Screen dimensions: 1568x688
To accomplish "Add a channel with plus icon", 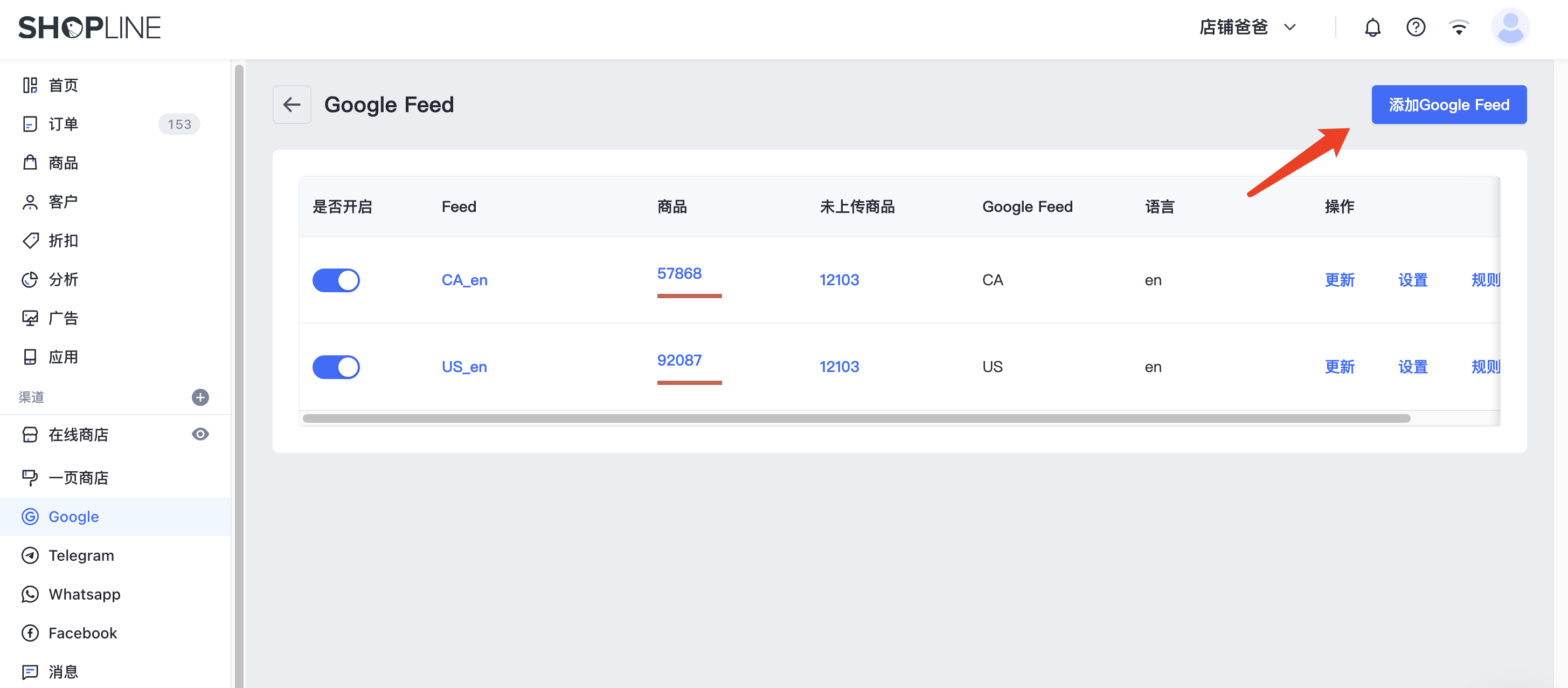I will click(x=200, y=397).
